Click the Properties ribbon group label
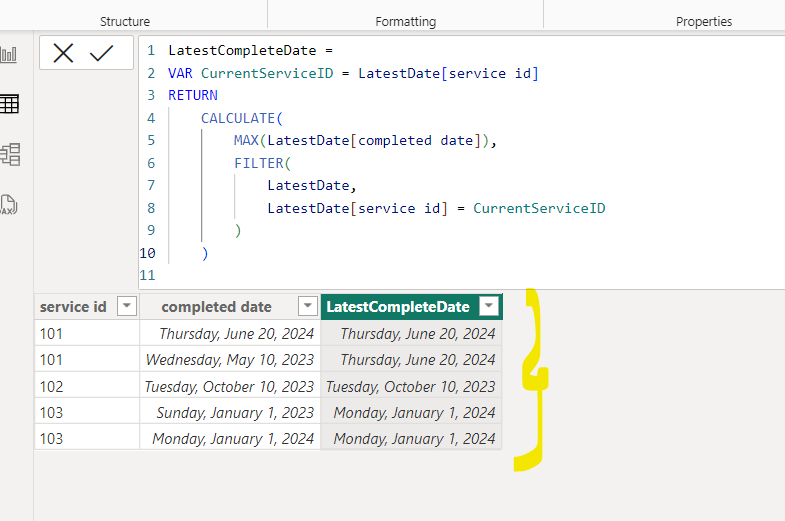The height and width of the screenshot is (521, 785). click(x=704, y=22)
